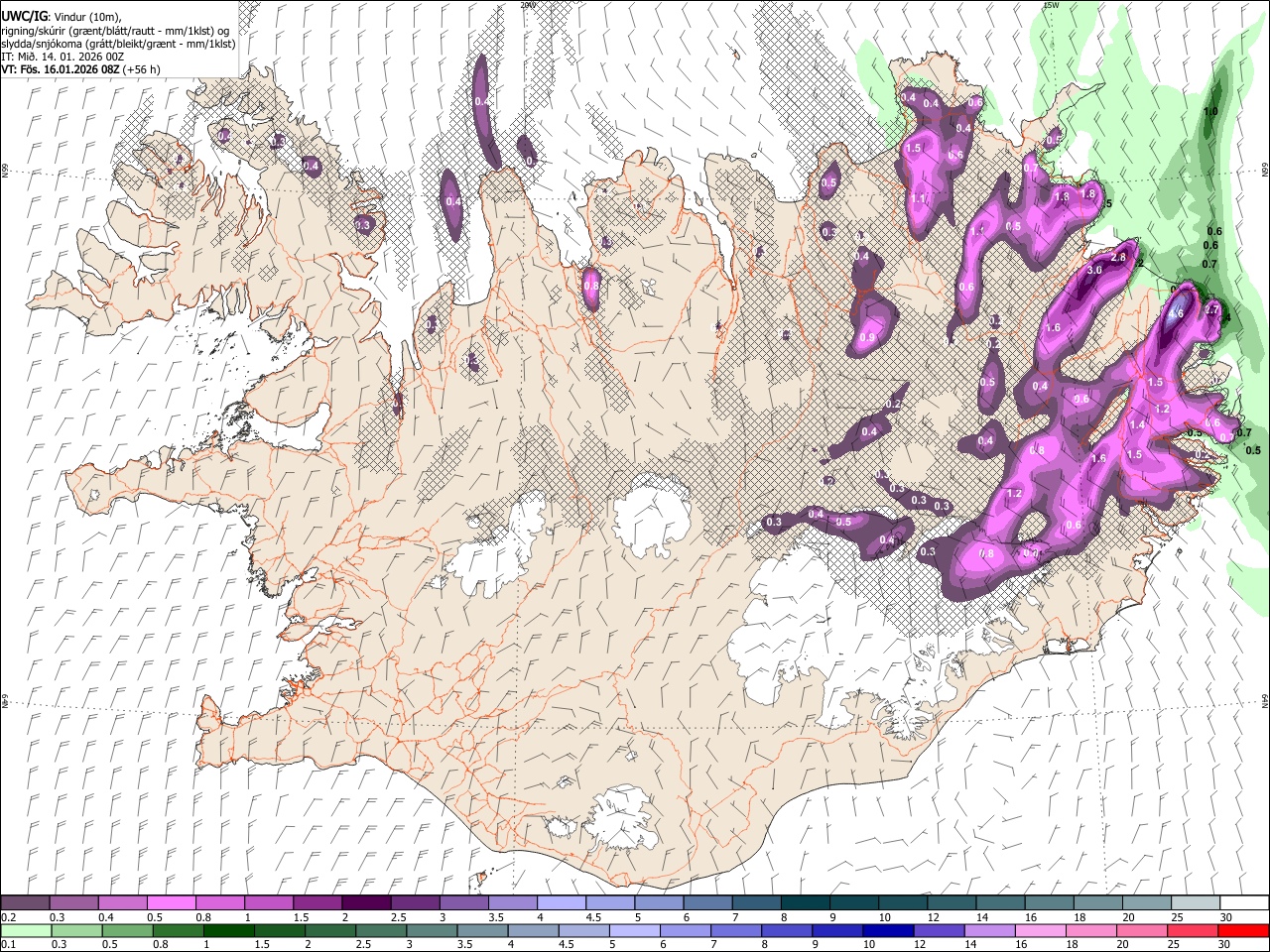
Task: Click the dark mauve 0.2–0.3 swatch in upper legend row
Action: (25, 903)
